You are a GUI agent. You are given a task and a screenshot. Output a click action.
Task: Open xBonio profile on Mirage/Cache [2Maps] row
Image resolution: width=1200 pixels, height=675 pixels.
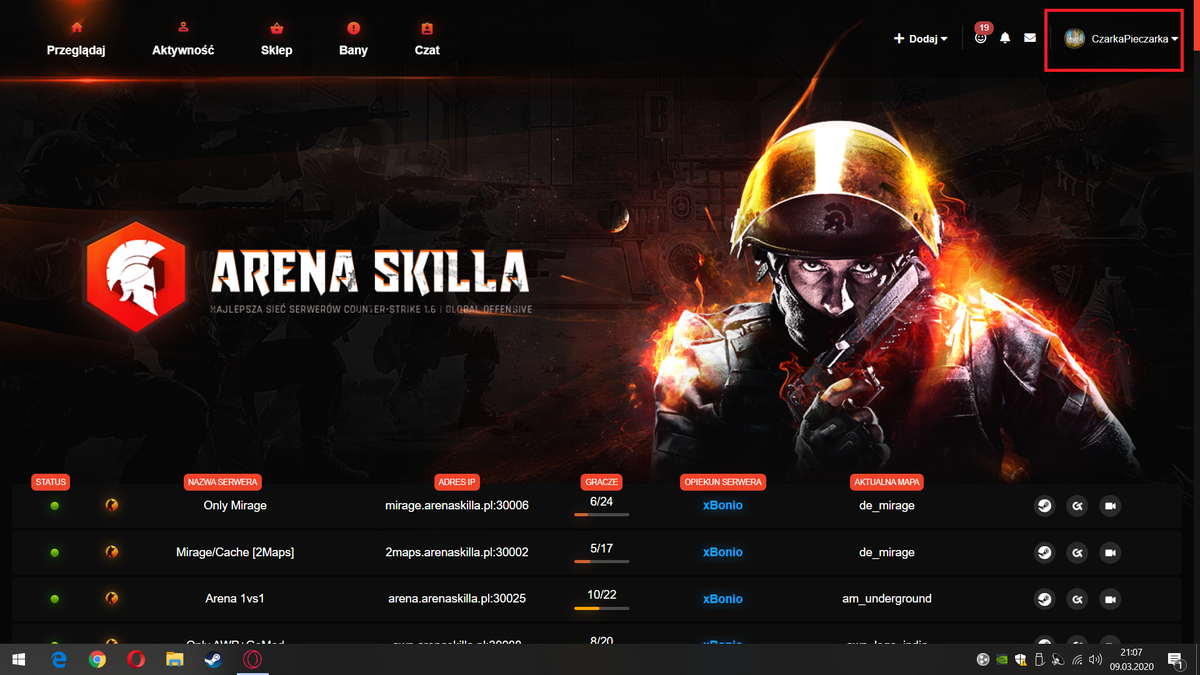click(723, 552)
